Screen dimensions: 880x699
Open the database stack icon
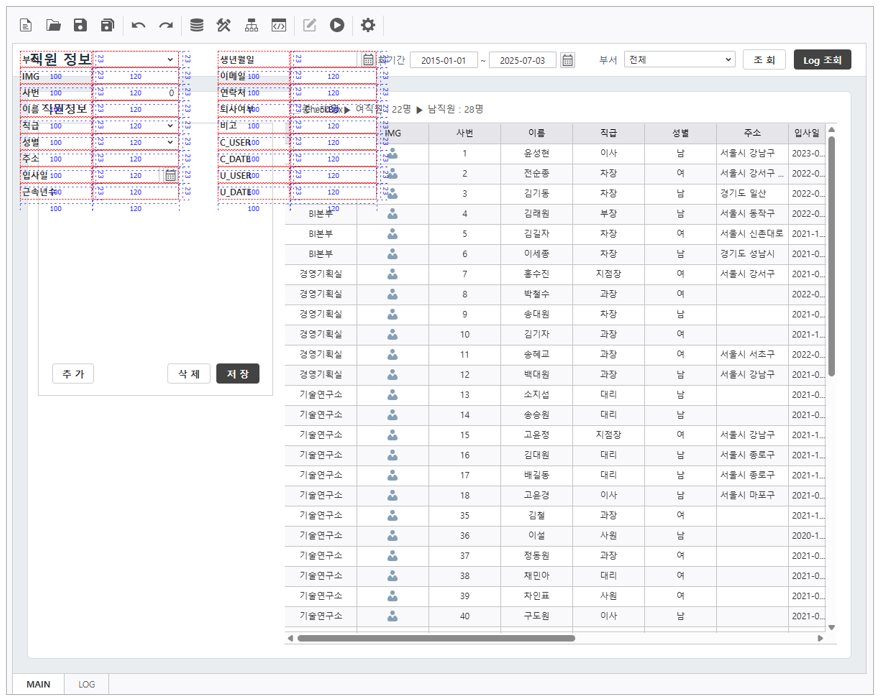[x=197, y=25]
